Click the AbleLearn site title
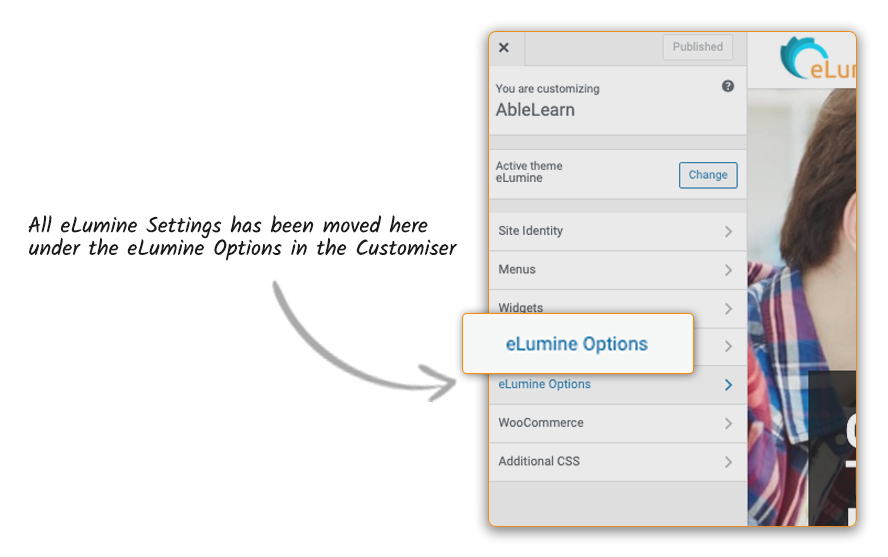The height and width of the screenshot is (557, 888). pos(535,110)
